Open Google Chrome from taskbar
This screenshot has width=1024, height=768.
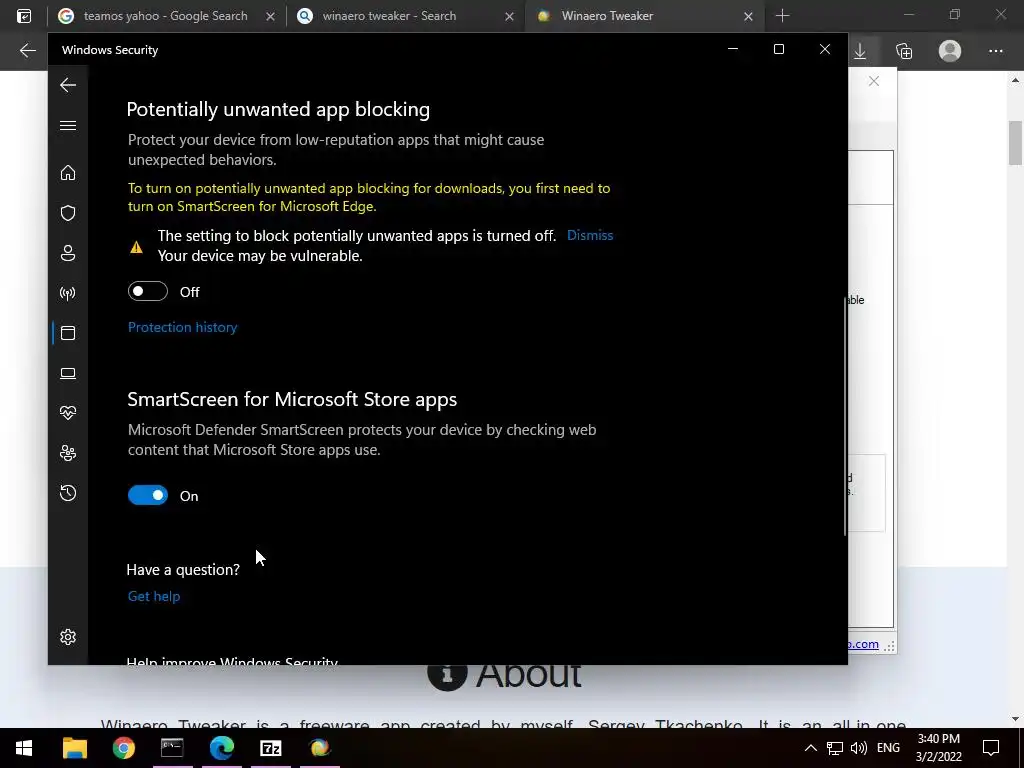click(123, 748)
